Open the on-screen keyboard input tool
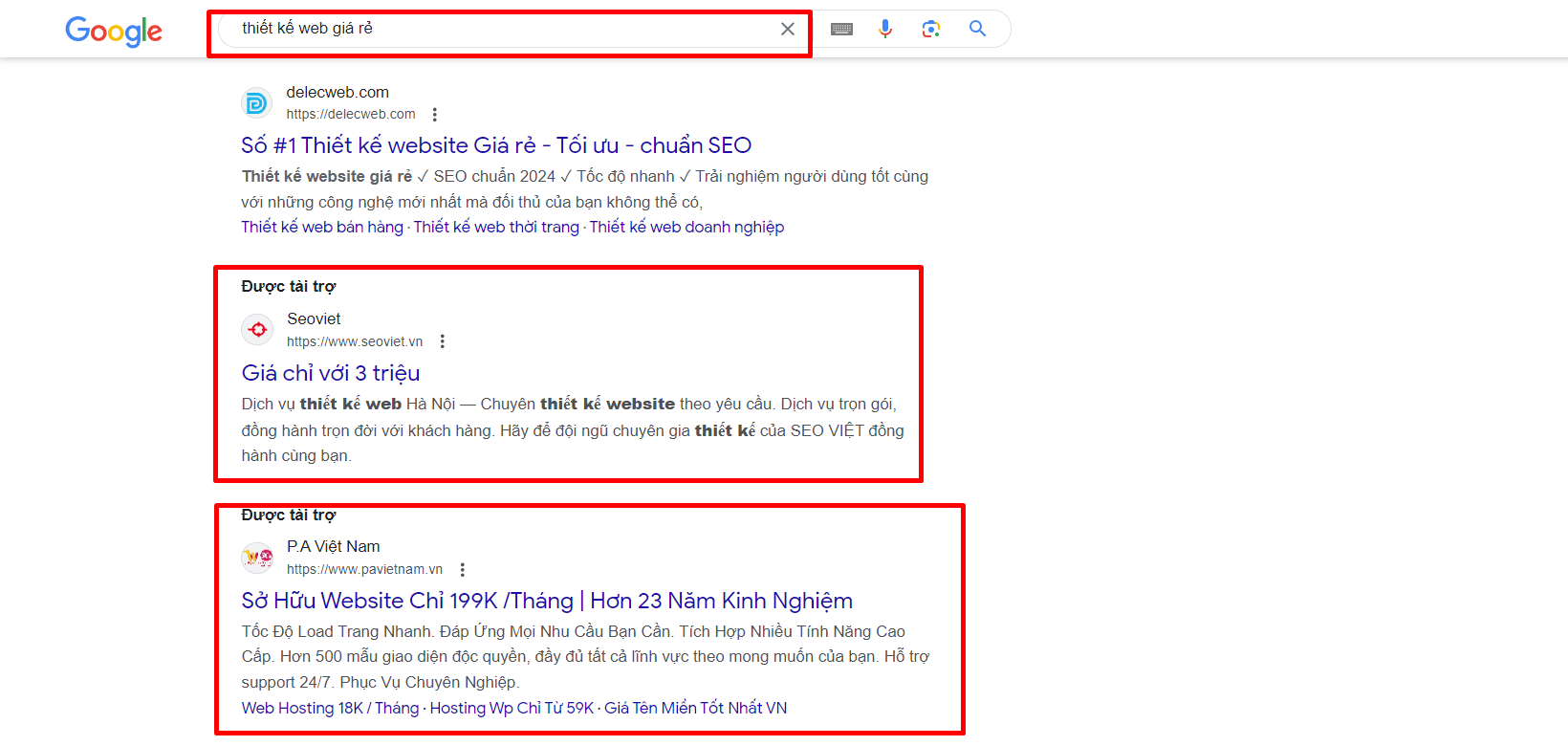The width and height of the screenshot is (1568, 746). pos(841,29)
